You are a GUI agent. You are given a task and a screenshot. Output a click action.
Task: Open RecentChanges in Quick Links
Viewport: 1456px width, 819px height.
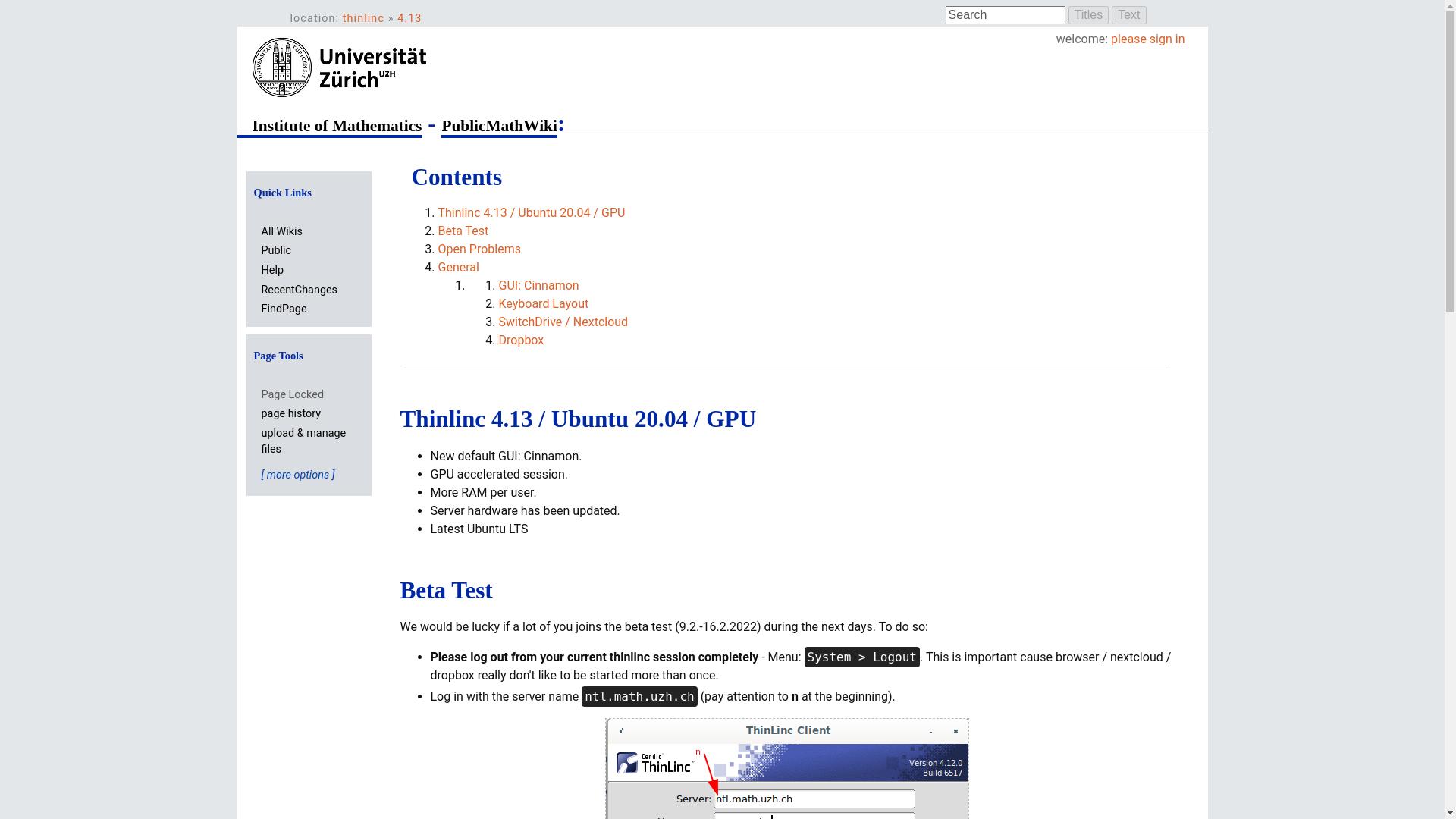pyautogui.click(x=299, y=290)
